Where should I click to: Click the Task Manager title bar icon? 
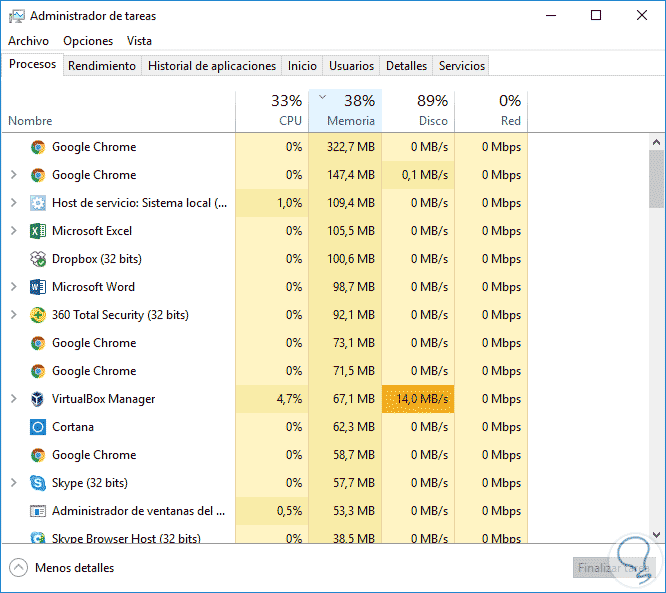coord(15,16)
